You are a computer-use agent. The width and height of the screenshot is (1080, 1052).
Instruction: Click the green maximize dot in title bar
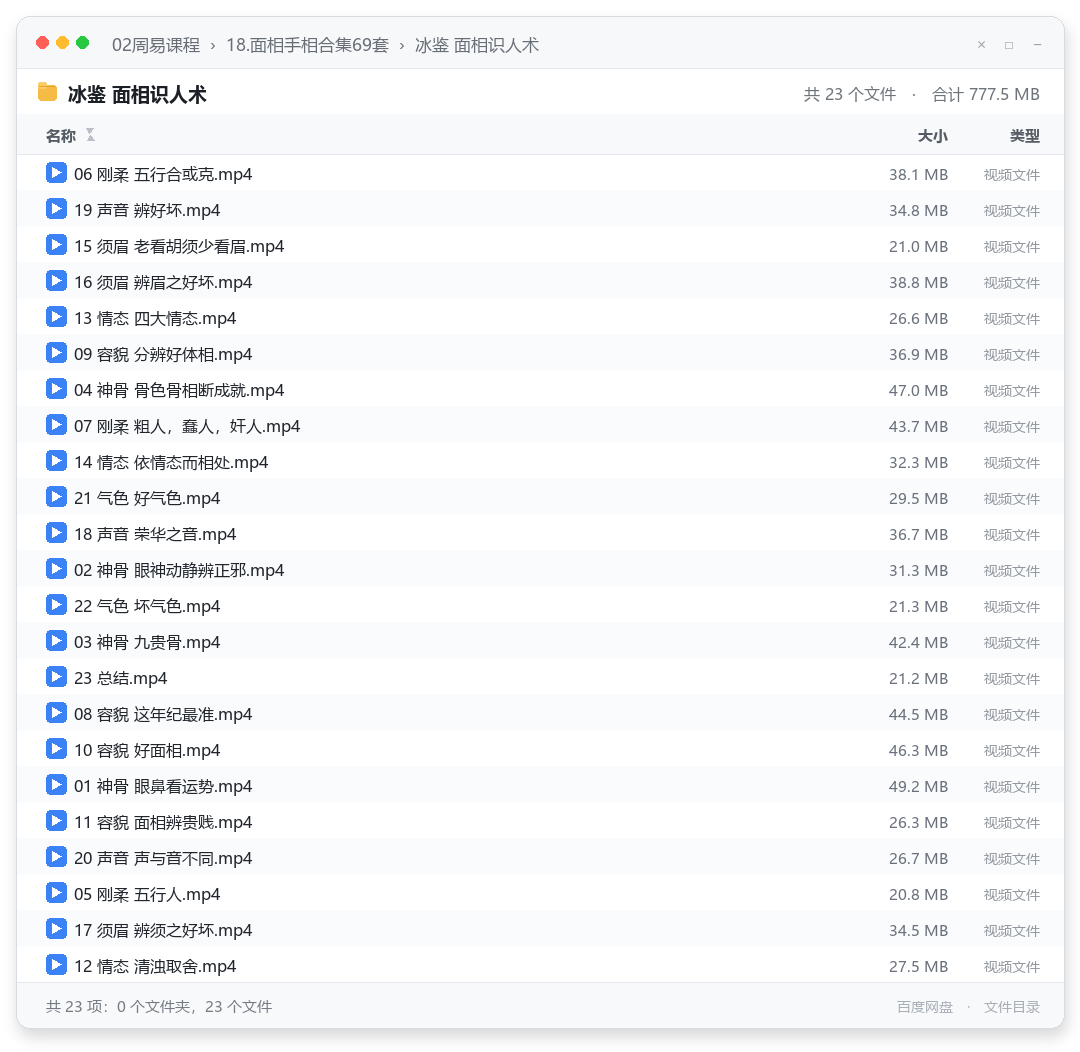tap(83, 43)
